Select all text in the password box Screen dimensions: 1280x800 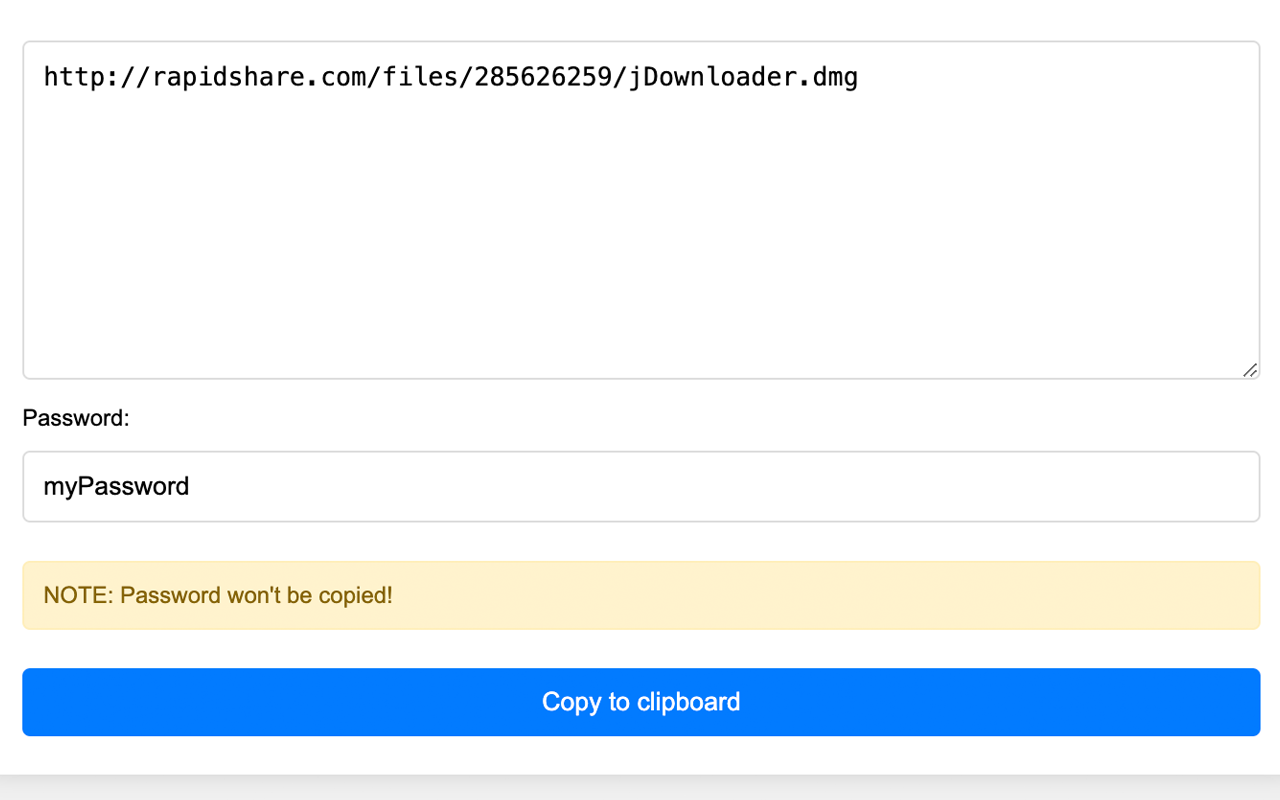(116, 486)
